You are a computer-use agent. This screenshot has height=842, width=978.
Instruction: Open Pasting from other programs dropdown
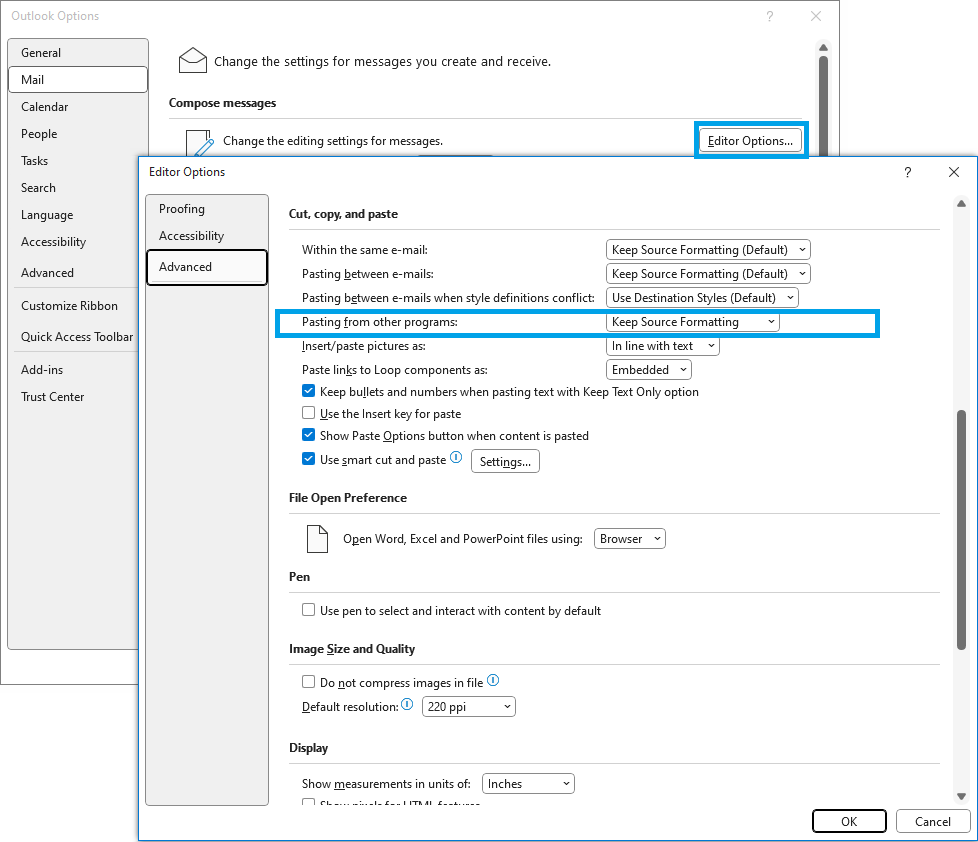click(693, 322)
